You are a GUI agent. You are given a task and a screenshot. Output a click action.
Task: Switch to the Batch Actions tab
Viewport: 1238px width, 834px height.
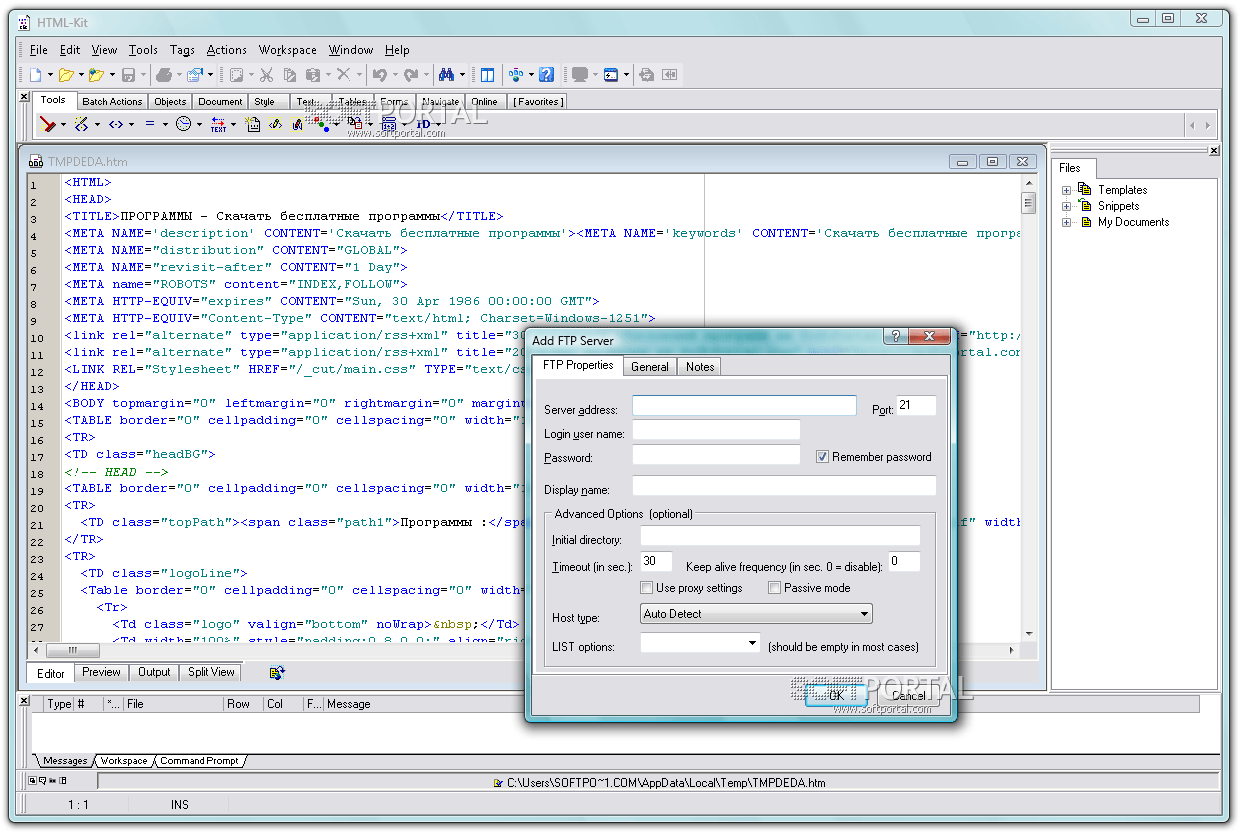click(x=112, y=101)
